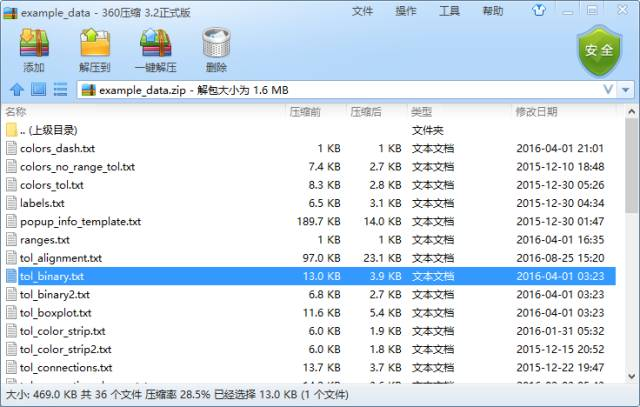Sort by 压缩后 column header

coord(366,111)
